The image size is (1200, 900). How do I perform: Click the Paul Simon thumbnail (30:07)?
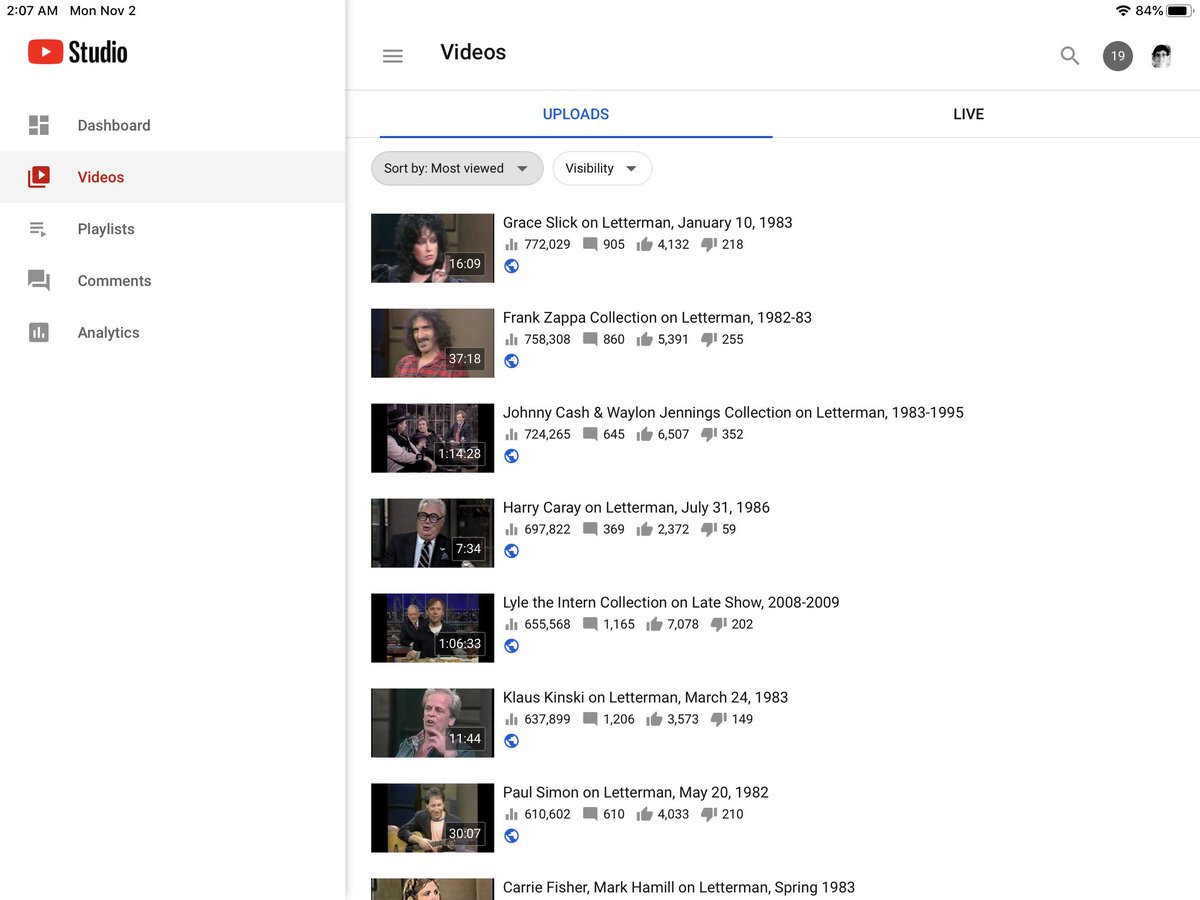pyautogui.click(x=432, y=818)
